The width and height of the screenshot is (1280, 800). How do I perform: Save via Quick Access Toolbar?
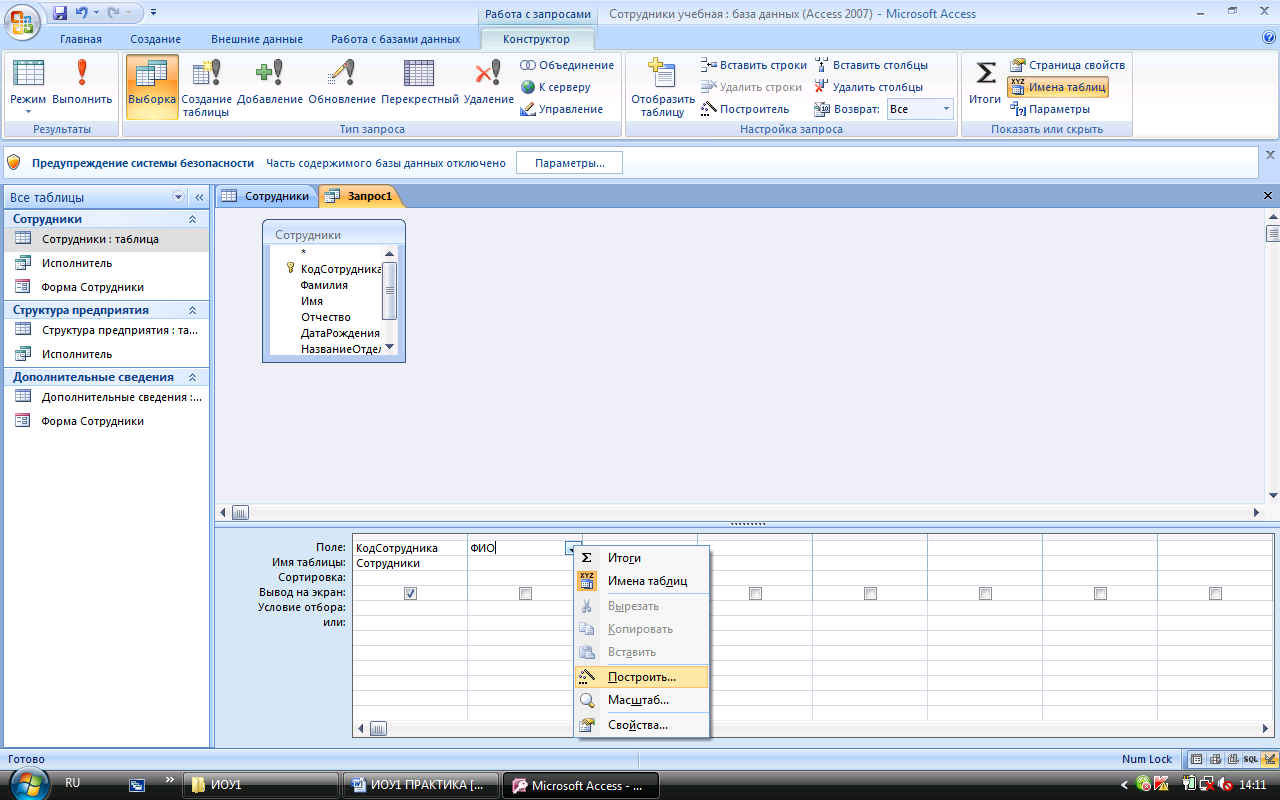tap(60, 13)
